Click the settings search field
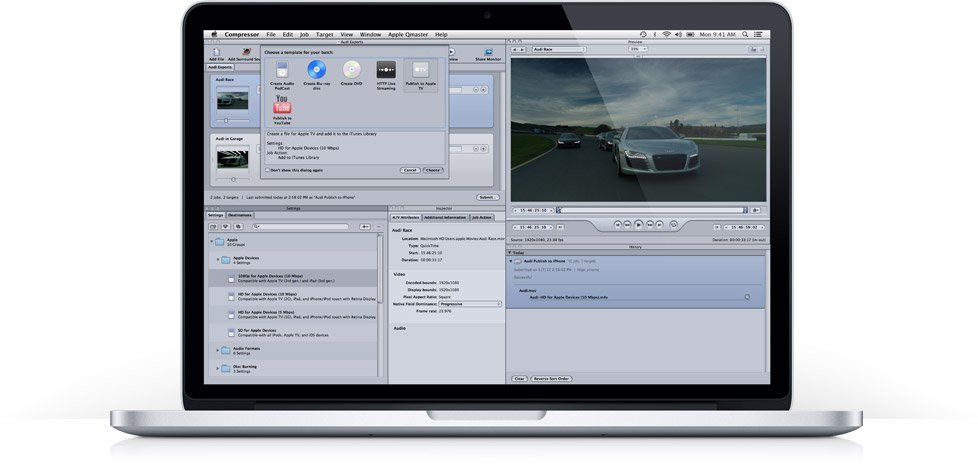 (x=301, y=227)
